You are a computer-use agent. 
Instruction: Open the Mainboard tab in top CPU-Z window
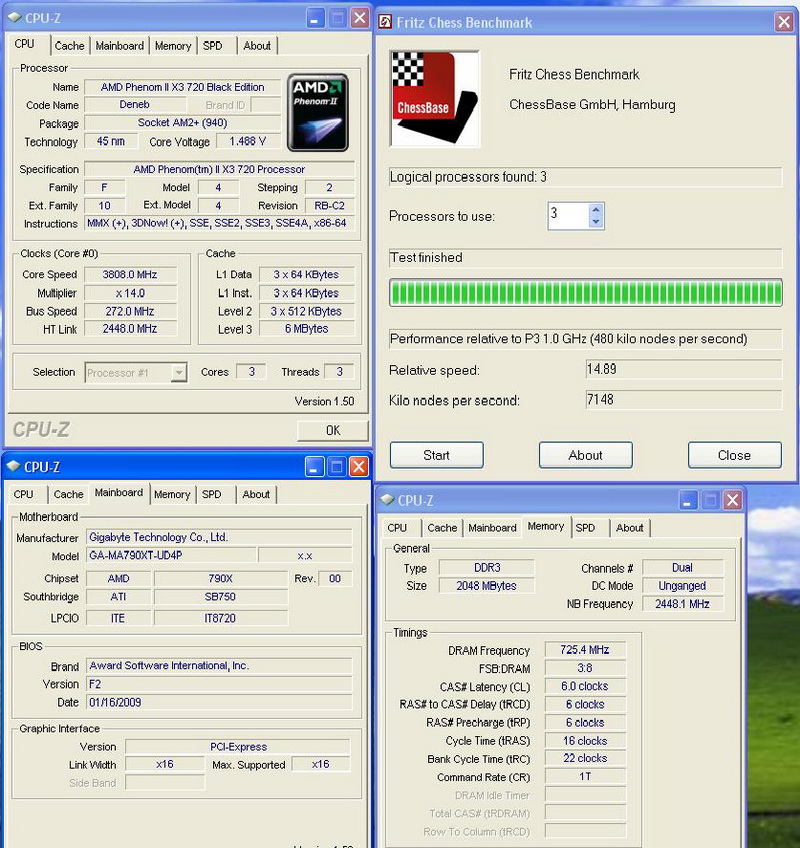tap(120, 46)
